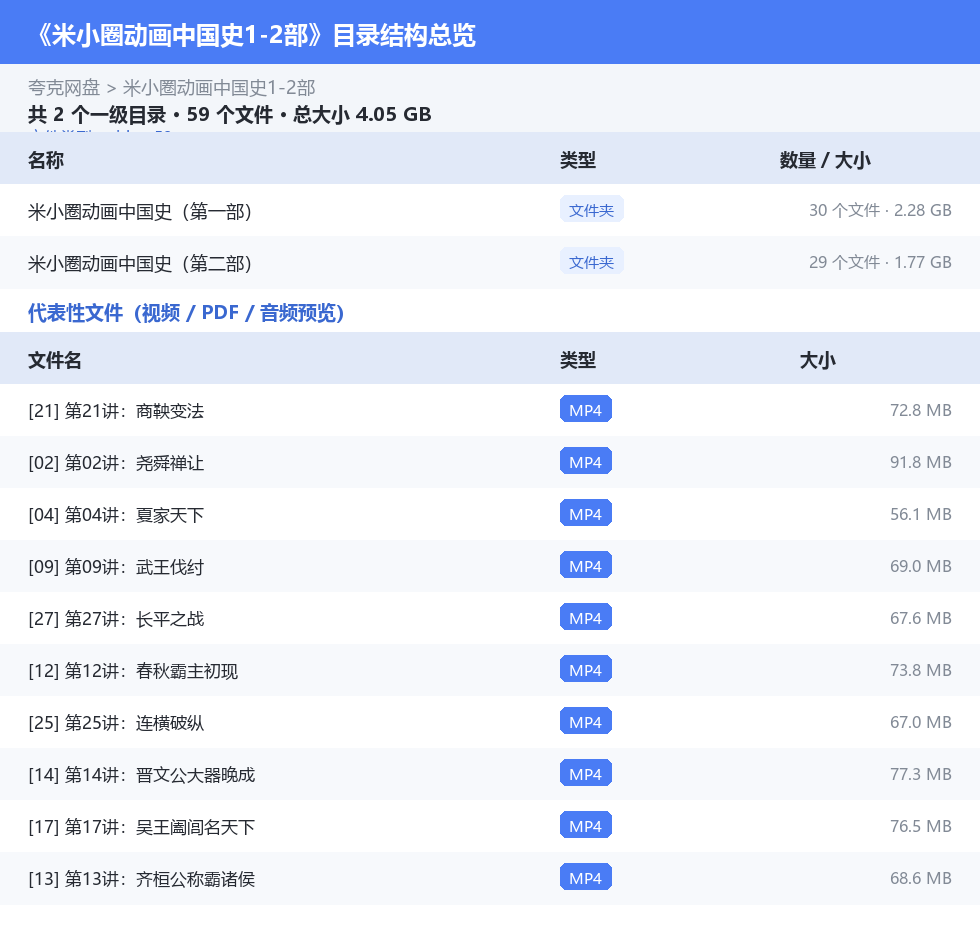This screenshot has width=980, height=936.
Task: Click the 数量 / 大小 column header
Action: pos(825,160)
